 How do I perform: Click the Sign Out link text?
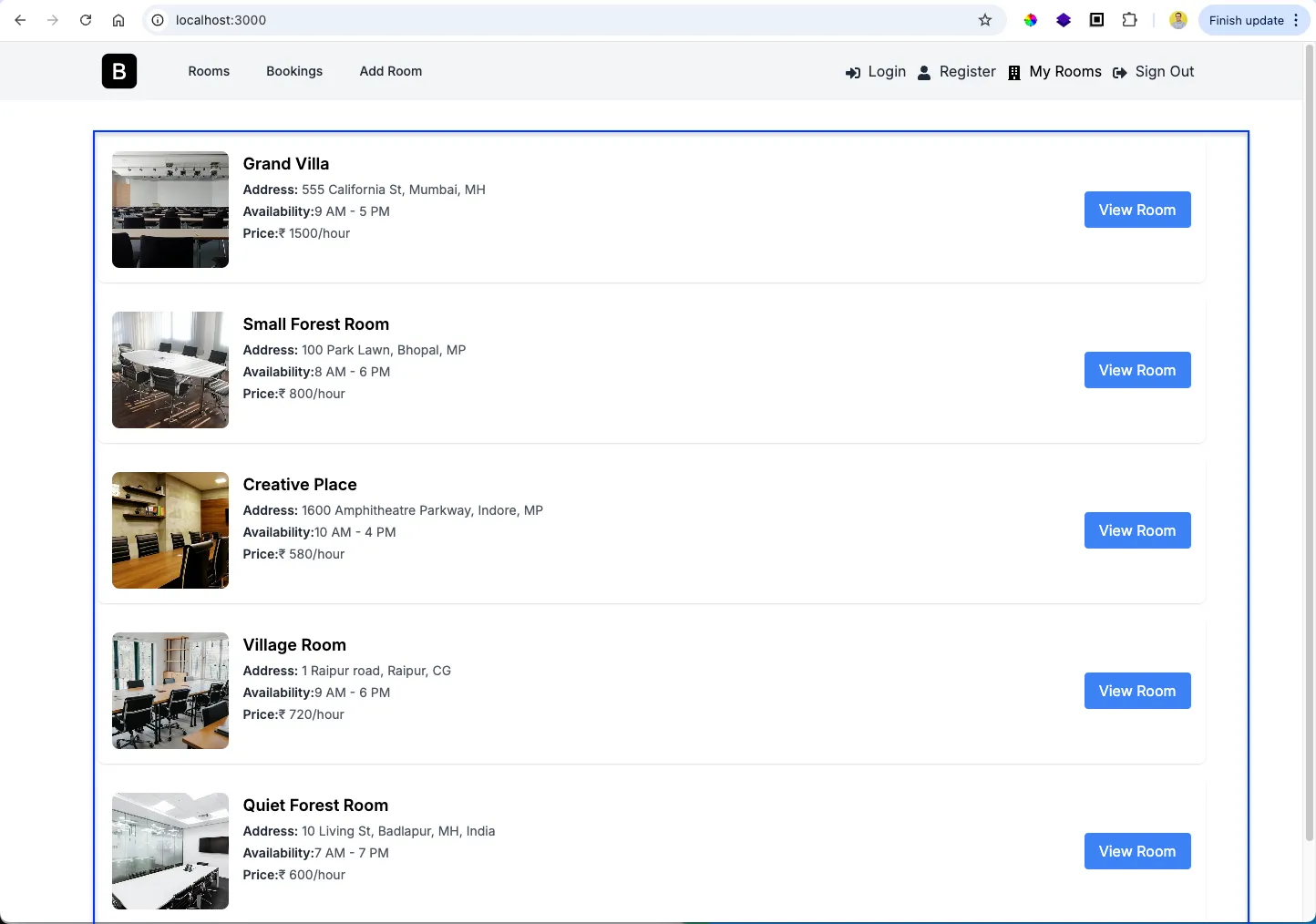coord(1165,72)
